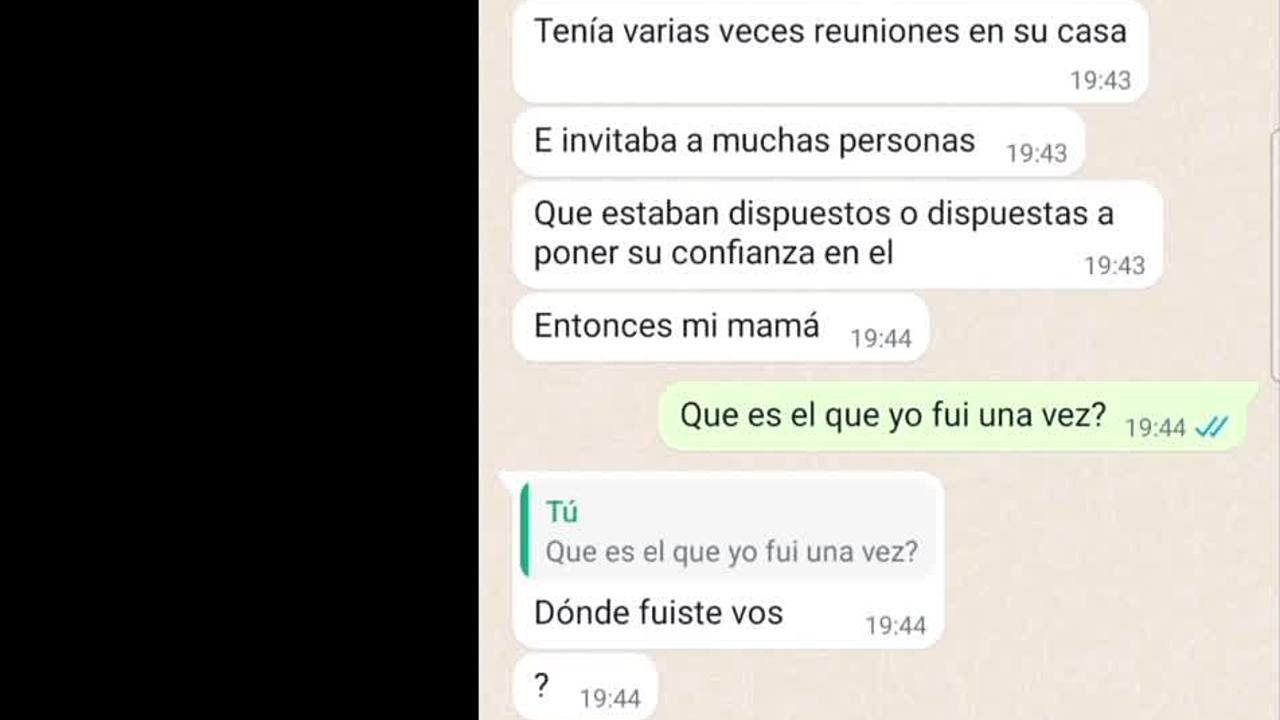The height and width of the screenshot is (720, 1280).
Task: Tap the 19:43 timestamp beside 'E invitaba a muchas personas'
Action: (x=1036, y=153)
